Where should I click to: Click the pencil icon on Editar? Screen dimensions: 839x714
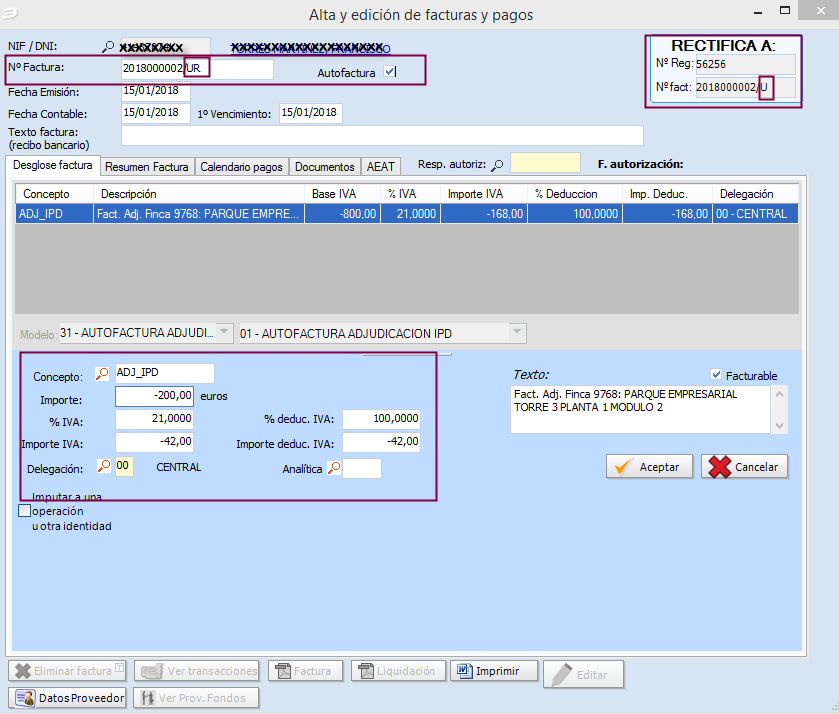tap(562, 674)
